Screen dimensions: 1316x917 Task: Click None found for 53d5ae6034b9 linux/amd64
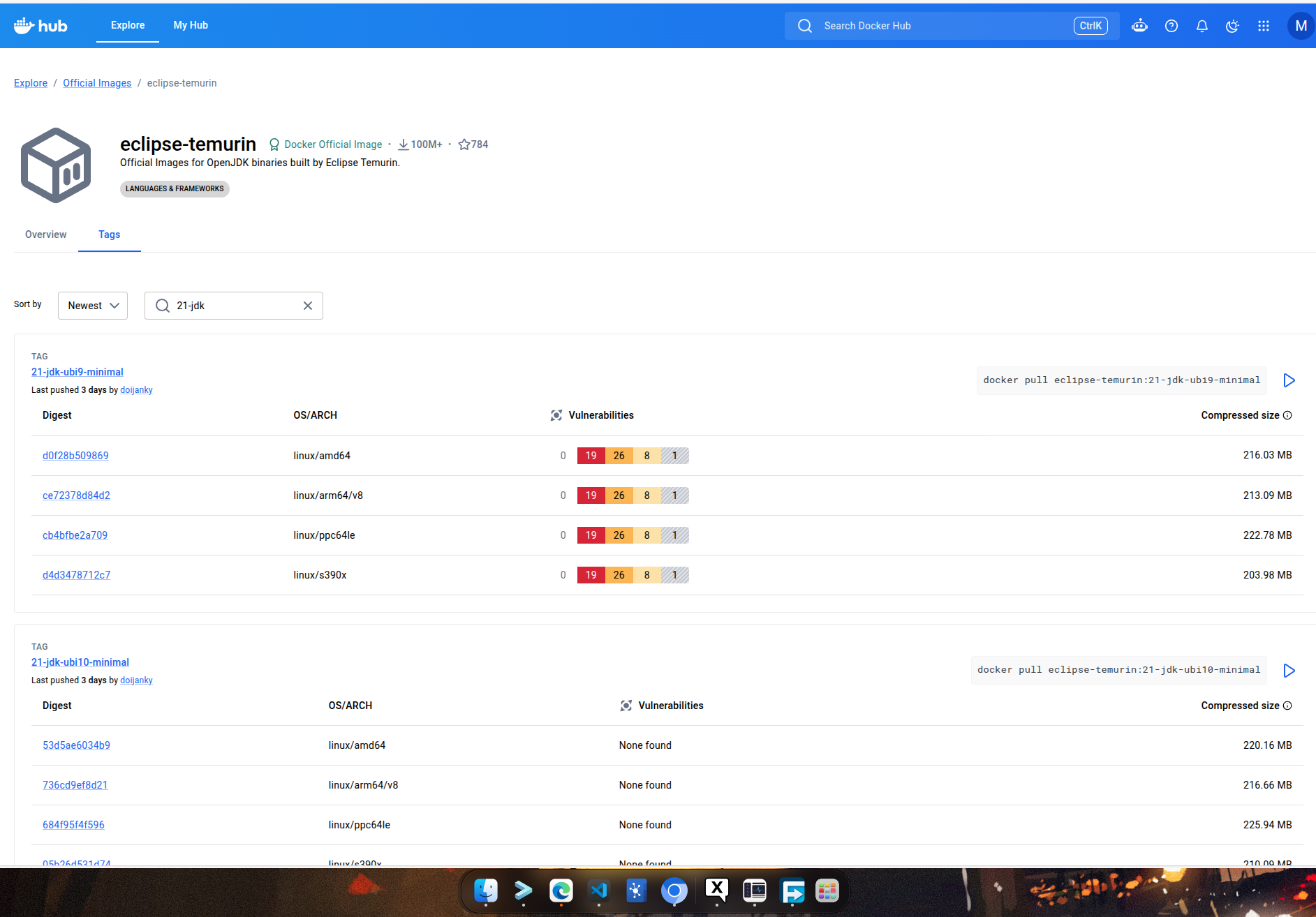pyautogui.click(x=645, y=745)
